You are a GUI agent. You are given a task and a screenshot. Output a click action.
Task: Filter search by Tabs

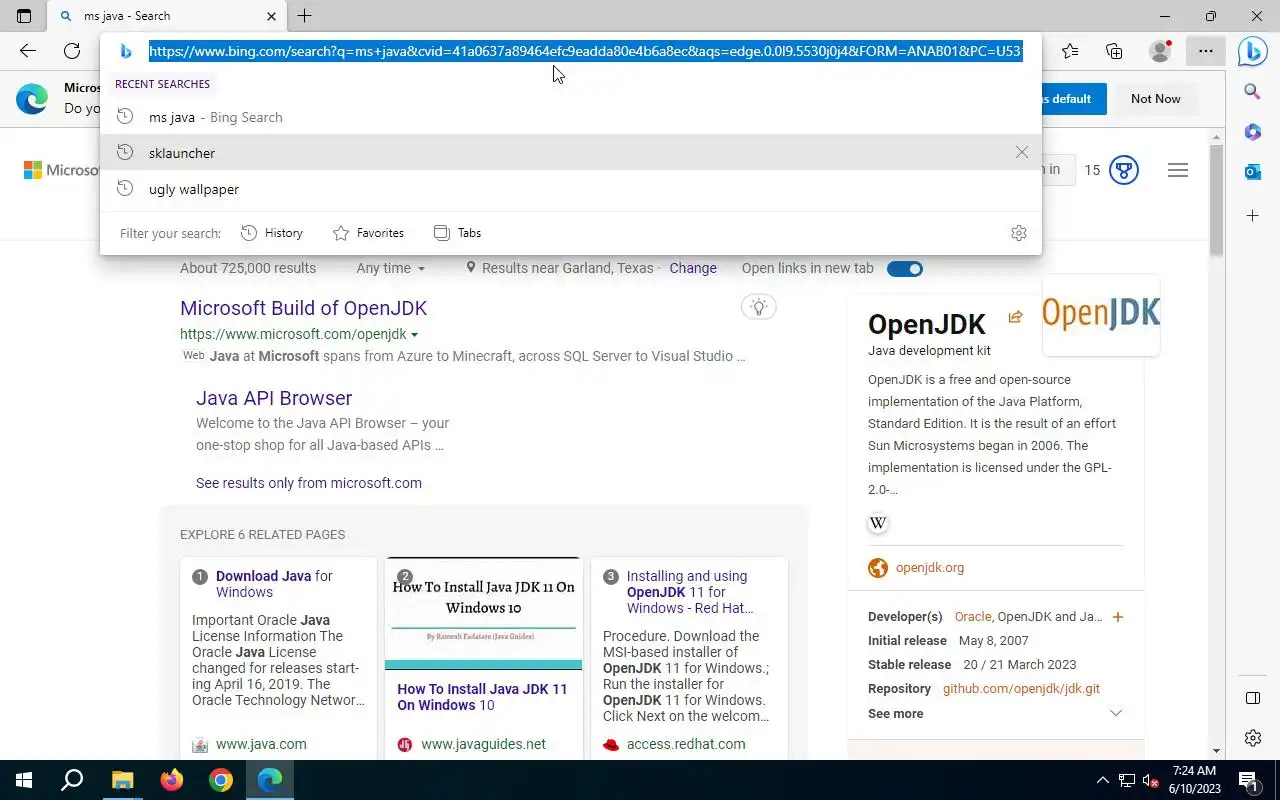pyautogui.click(x=457, y=233)
